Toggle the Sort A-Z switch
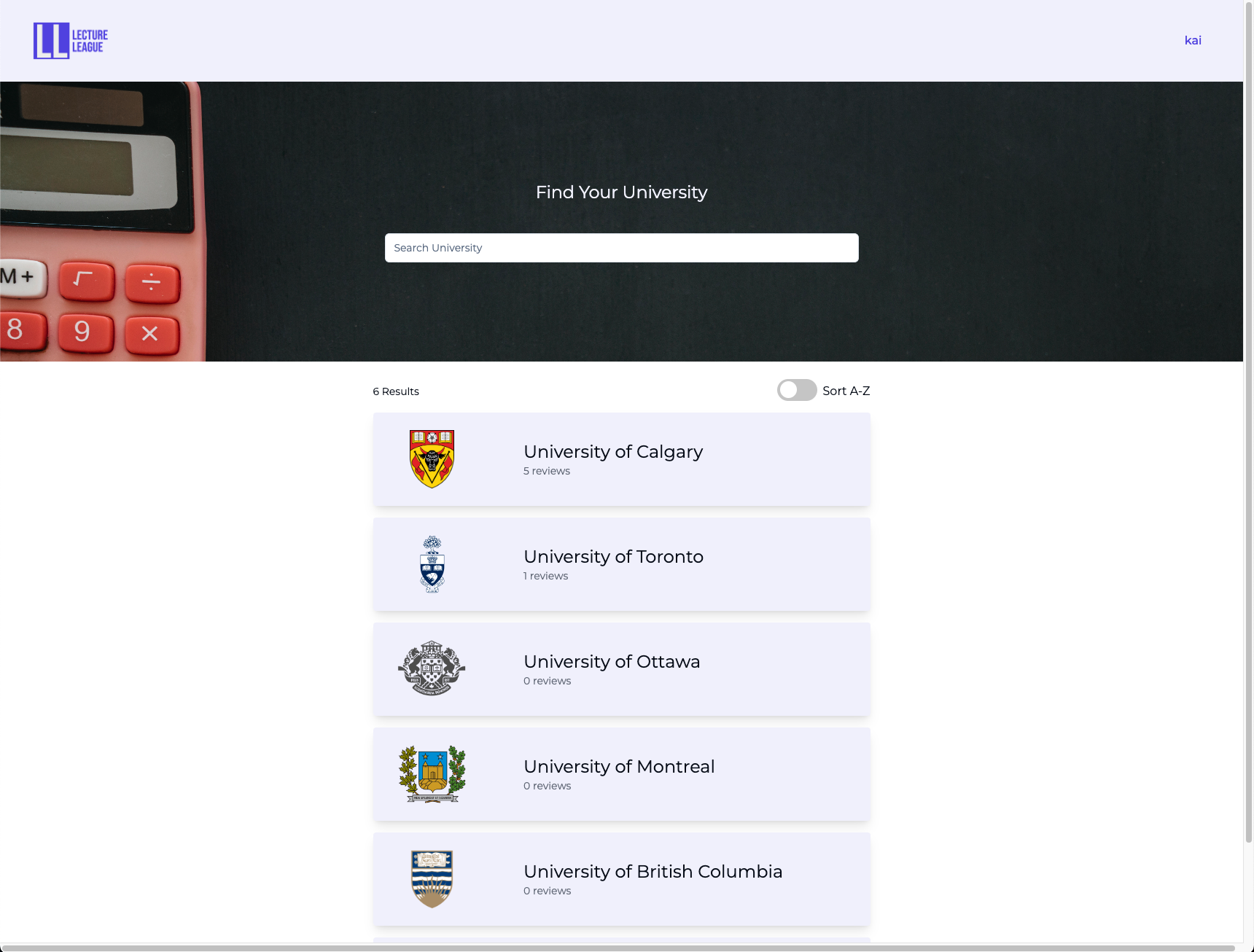Viewport: 1254px width, 952px height. (x=797, y=390)
